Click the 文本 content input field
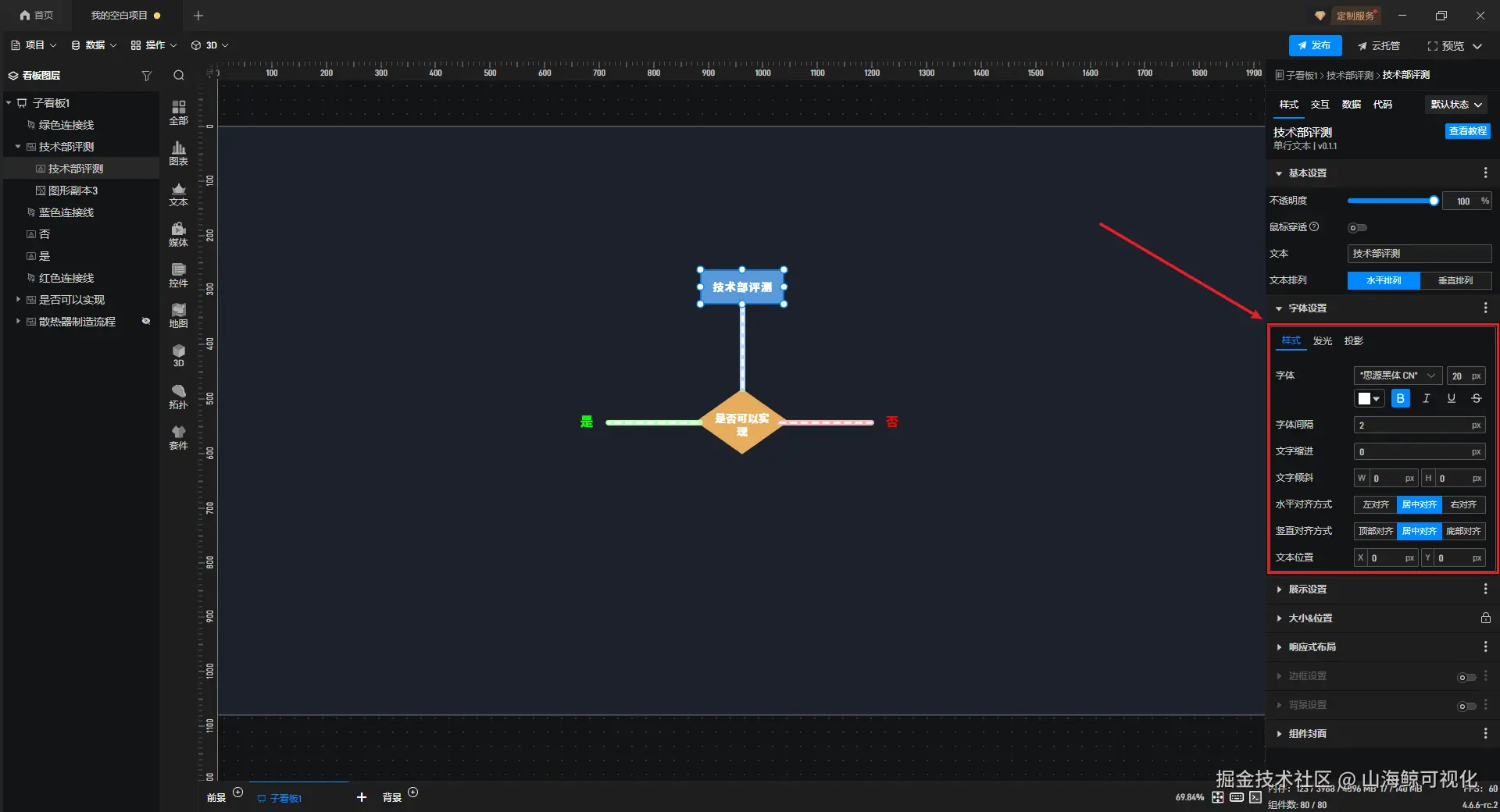Viewport: 1500px width, 812px height. [x=1419, y=254]
